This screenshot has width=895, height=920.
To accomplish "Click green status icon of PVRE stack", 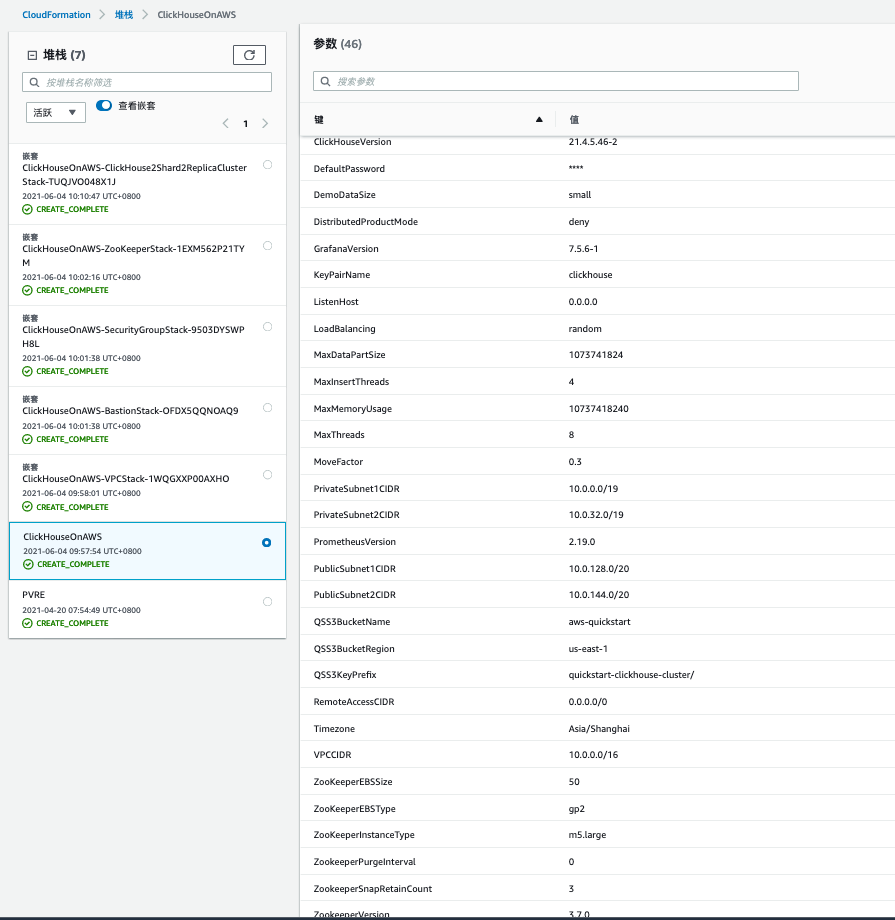I will (x=28, y=623).
